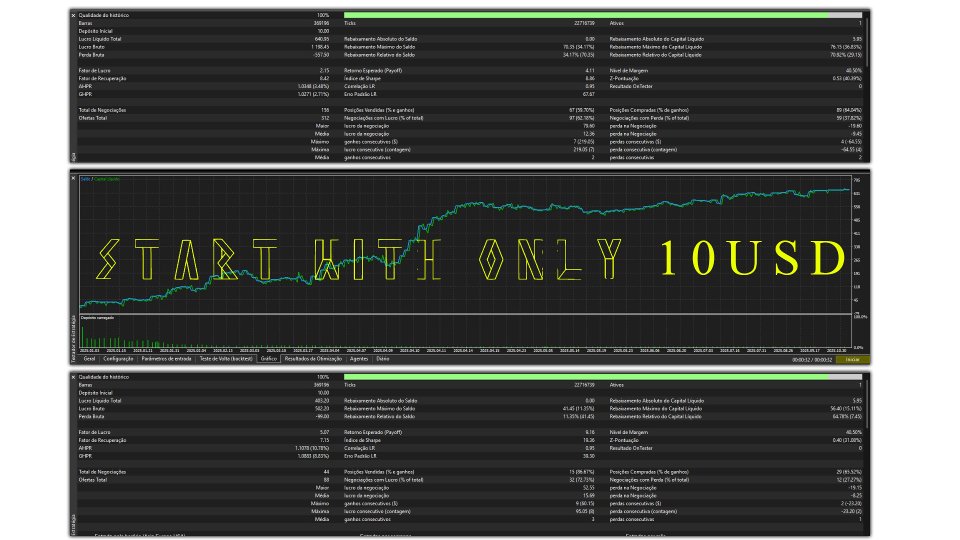Screen dimensions: 960x540
Task: Click the elapsed time readout 00:00:32 / 00:00:32
Action: [812, 359]
